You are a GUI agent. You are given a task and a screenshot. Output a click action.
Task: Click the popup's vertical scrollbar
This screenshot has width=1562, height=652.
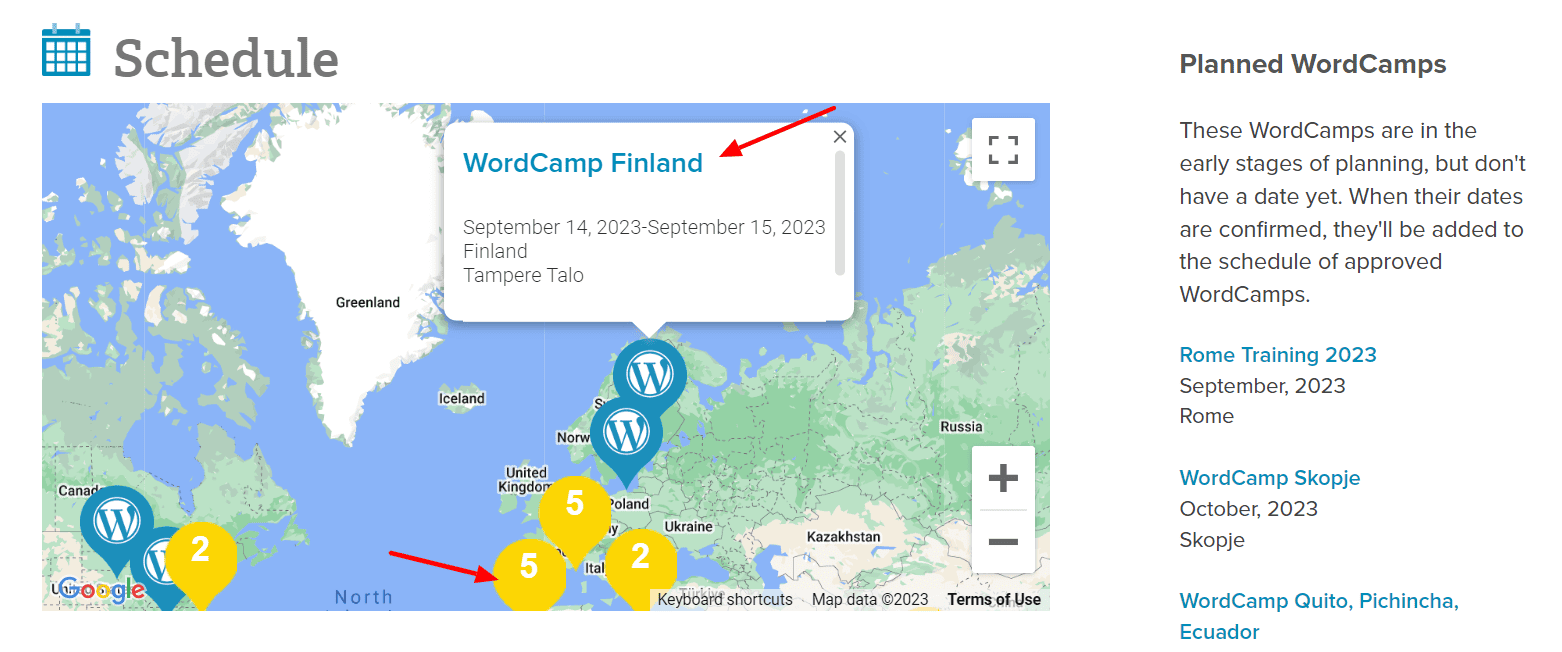(x=840, y=212)
